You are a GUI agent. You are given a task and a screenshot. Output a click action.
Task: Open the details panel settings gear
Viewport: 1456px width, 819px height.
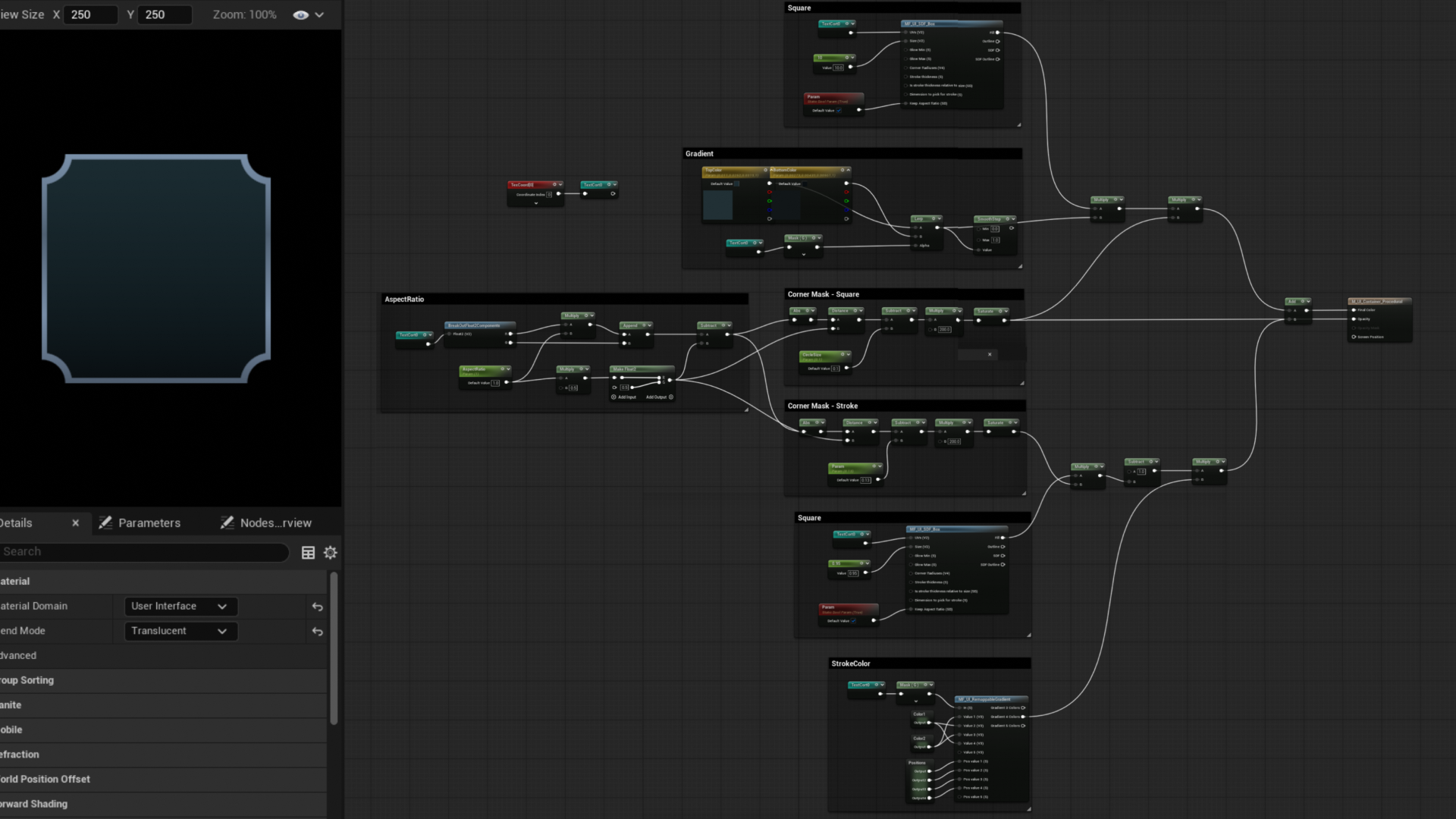coord(331,553)
